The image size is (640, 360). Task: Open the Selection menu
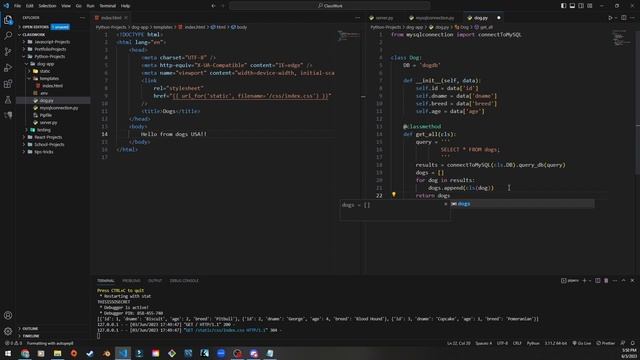[47, 6]
